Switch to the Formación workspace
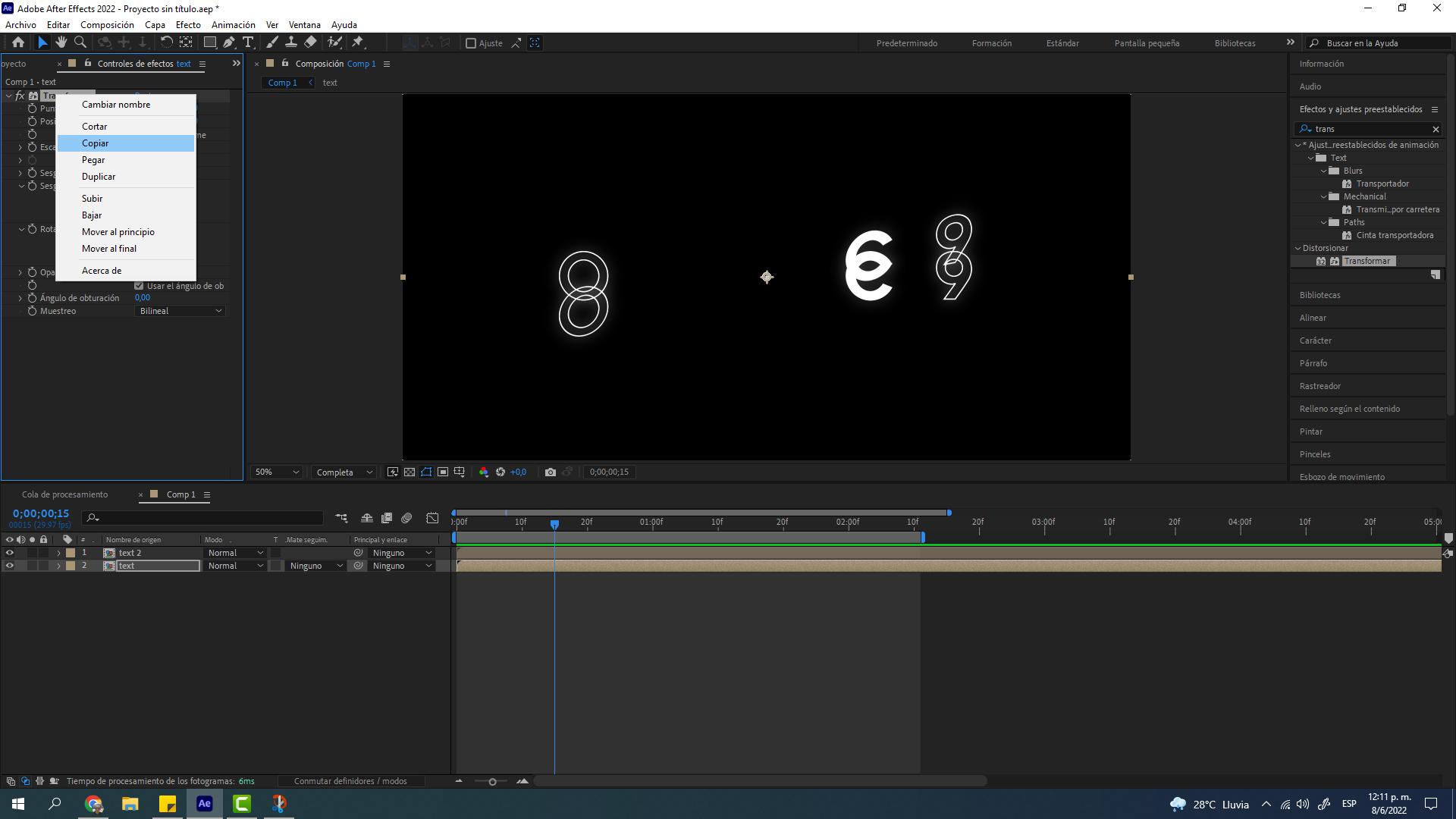Screen dimensions: 1456x819 pos(992,43)
